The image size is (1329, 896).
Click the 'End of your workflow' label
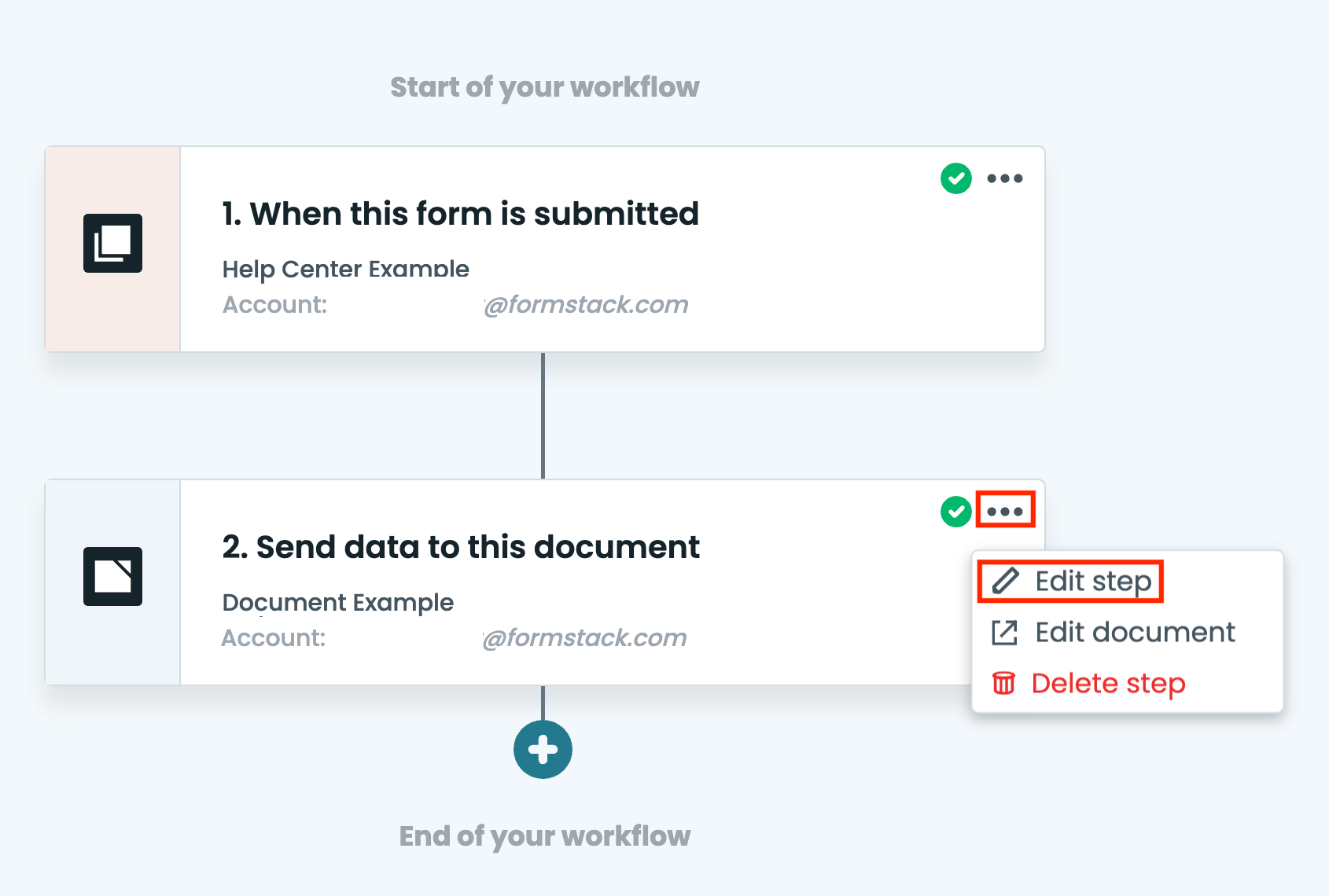coord(545,836)
